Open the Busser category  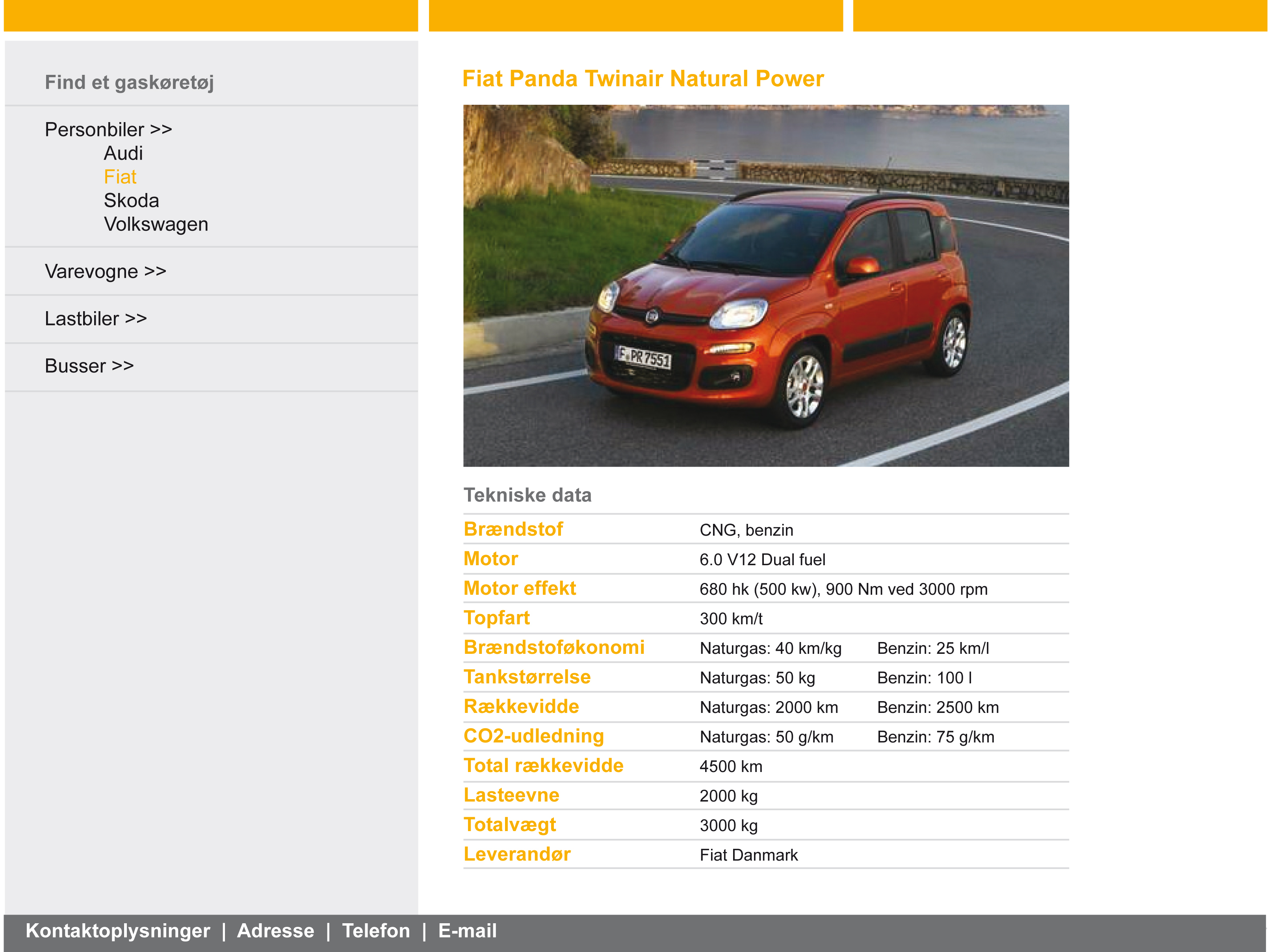89,366
